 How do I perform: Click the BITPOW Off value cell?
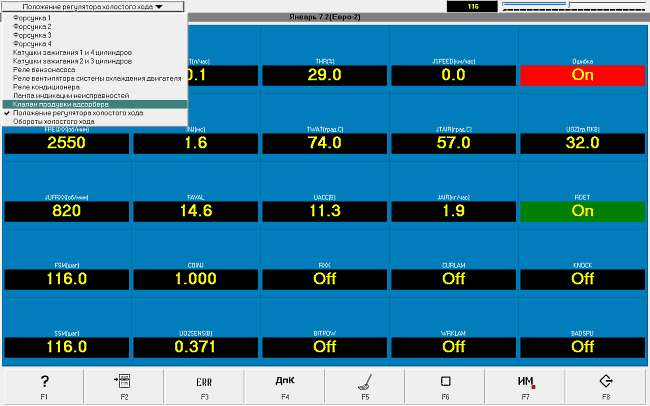pyautogui.click(x=324, y=347)
